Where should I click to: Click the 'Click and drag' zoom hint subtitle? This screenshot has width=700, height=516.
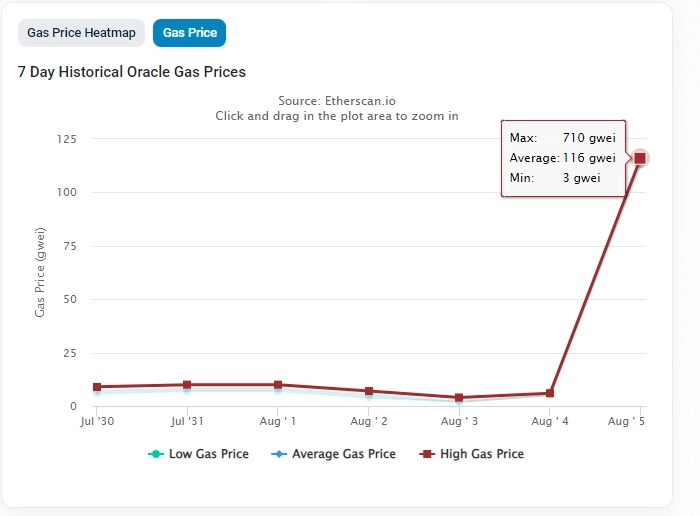click(337, 116)
